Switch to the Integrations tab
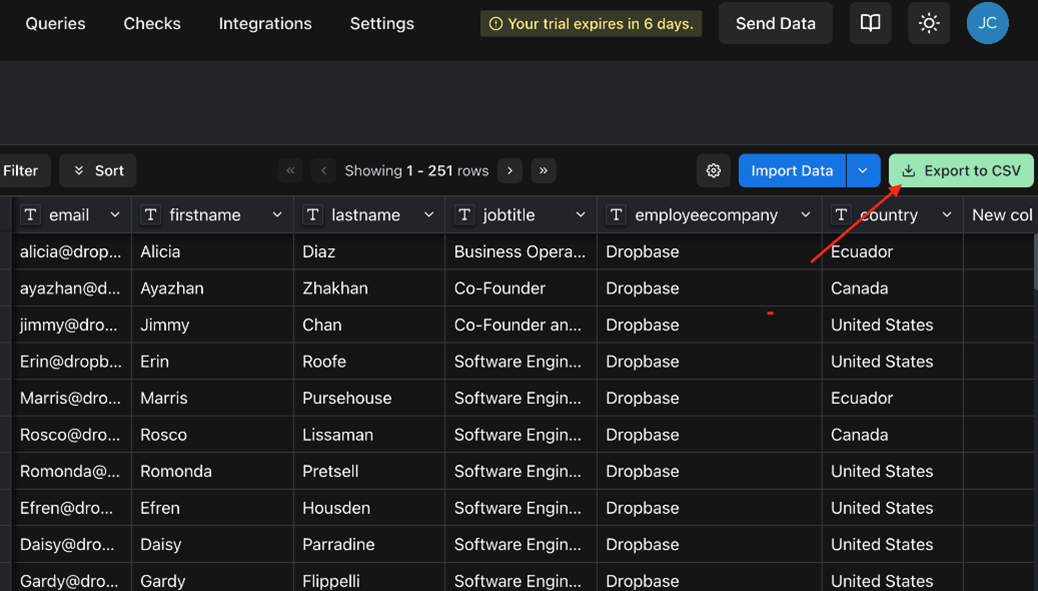The height and width of the screenshot is (591, 1038). [265, 23]
